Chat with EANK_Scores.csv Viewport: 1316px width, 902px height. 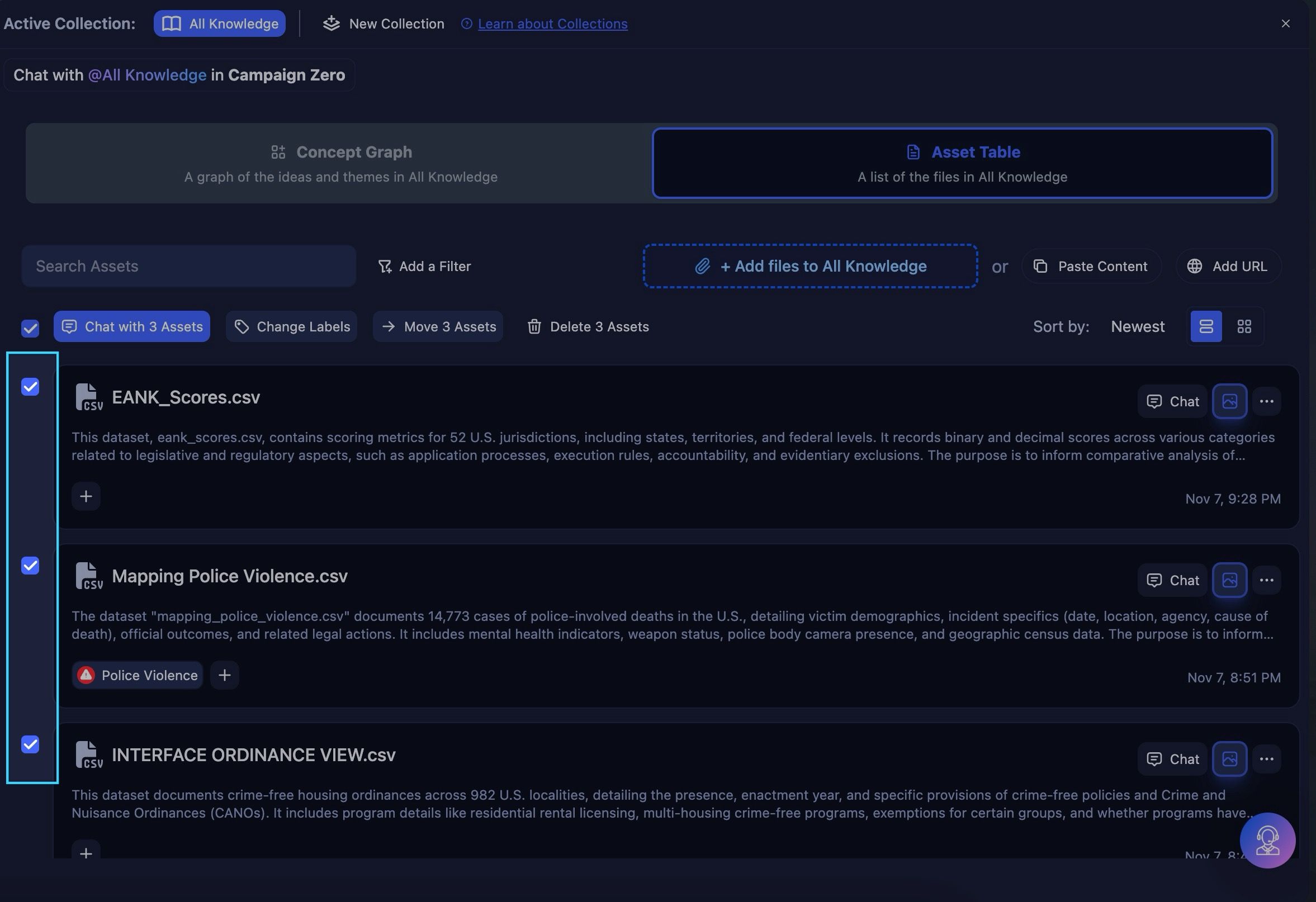click(x=1173, y=401)
